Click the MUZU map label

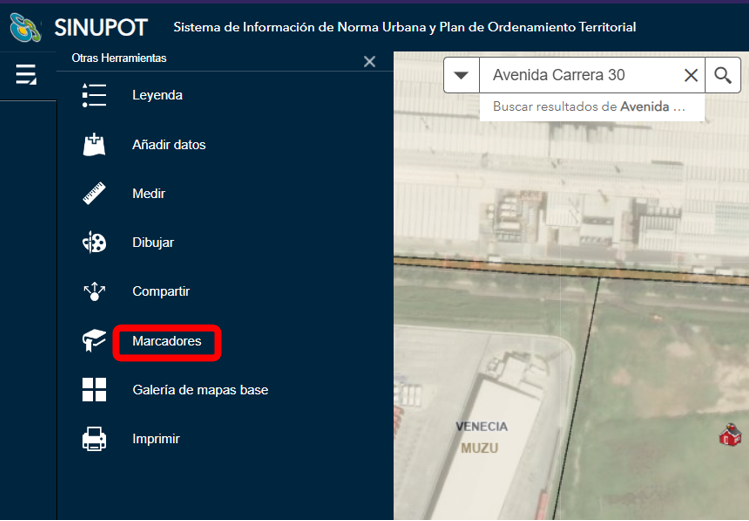pos(479,448)
